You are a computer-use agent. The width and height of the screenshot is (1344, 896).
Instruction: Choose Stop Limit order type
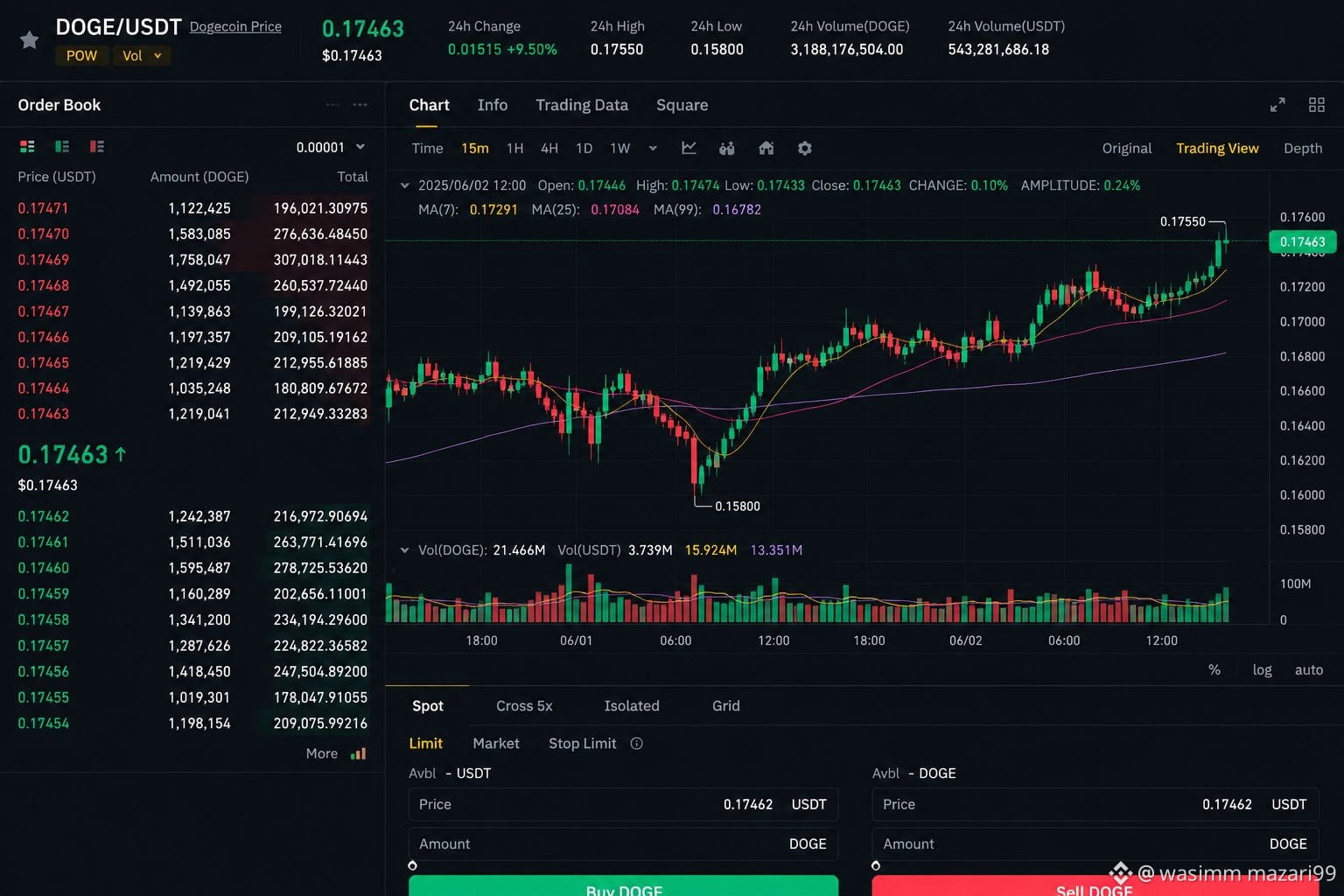pos(583,744)
